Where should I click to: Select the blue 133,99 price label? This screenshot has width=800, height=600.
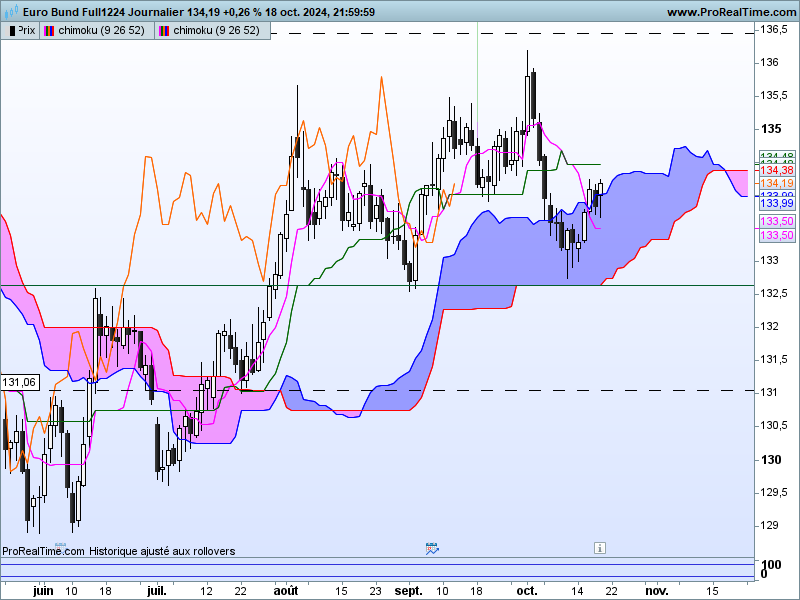[x=777, y=204]
